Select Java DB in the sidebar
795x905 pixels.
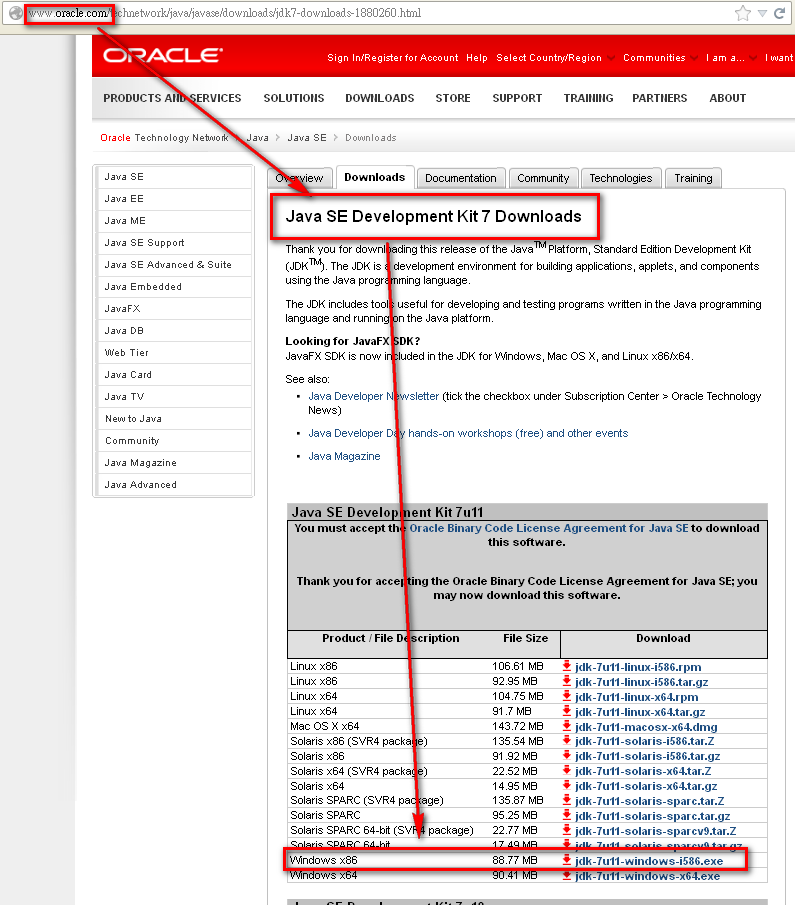point(174,330)
